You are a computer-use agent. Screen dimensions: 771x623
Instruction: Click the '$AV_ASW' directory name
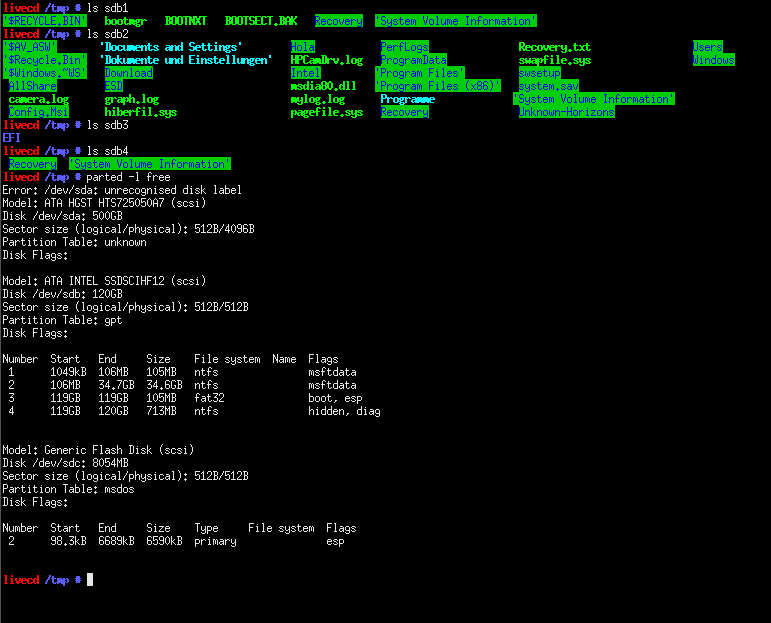30,47
